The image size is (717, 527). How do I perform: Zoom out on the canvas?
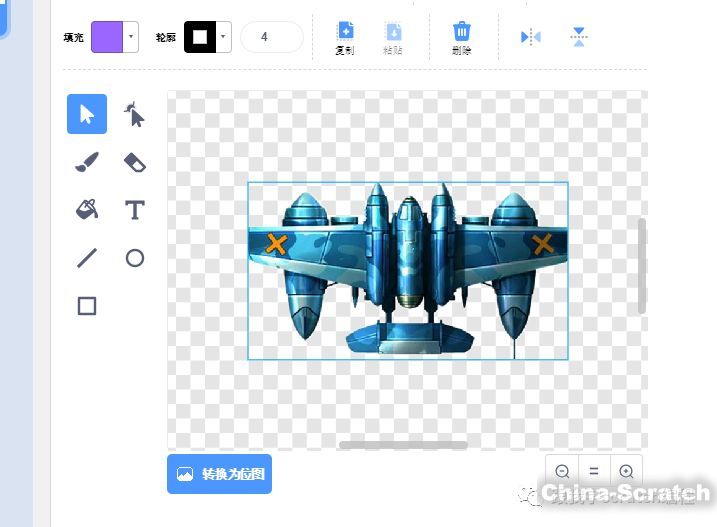(562, 472)
